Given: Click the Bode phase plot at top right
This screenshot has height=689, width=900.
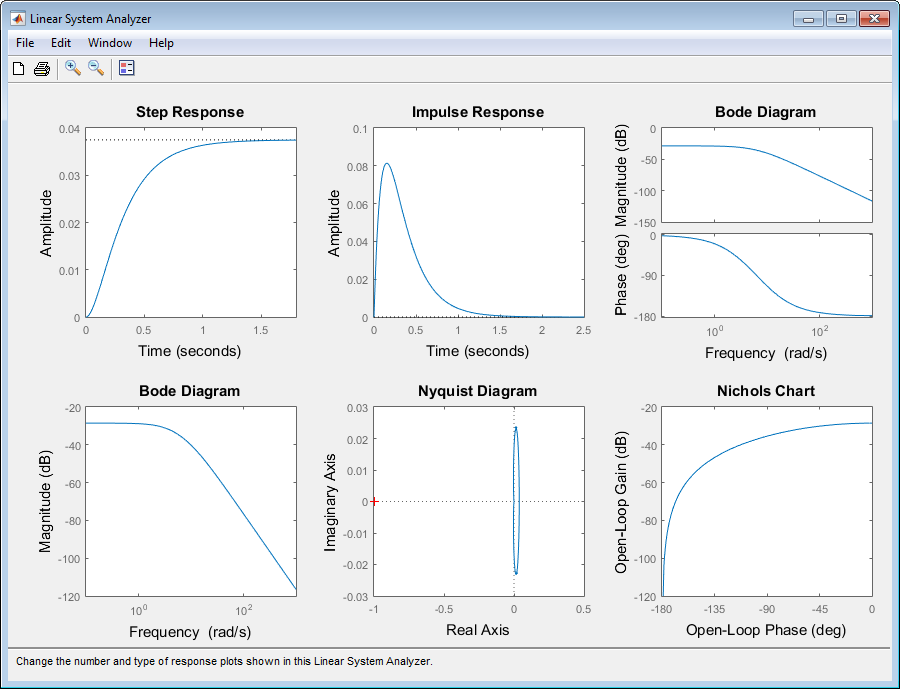Looking at the screenshot, I should (x=766, y=275).
